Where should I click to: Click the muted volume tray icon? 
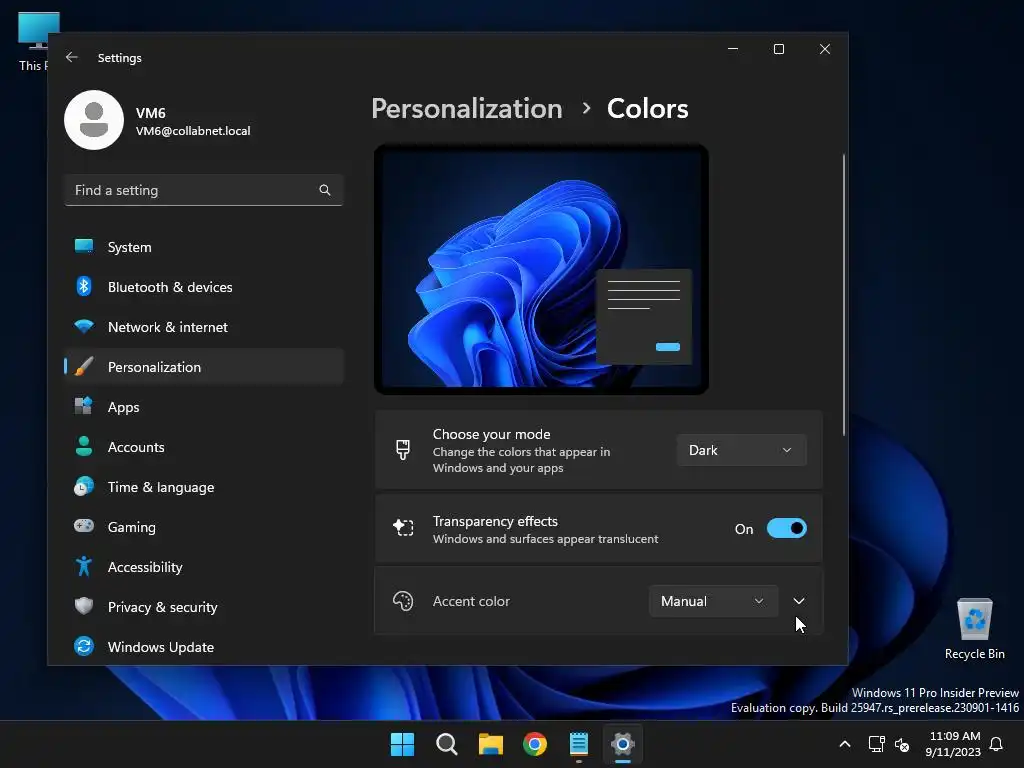902,744
